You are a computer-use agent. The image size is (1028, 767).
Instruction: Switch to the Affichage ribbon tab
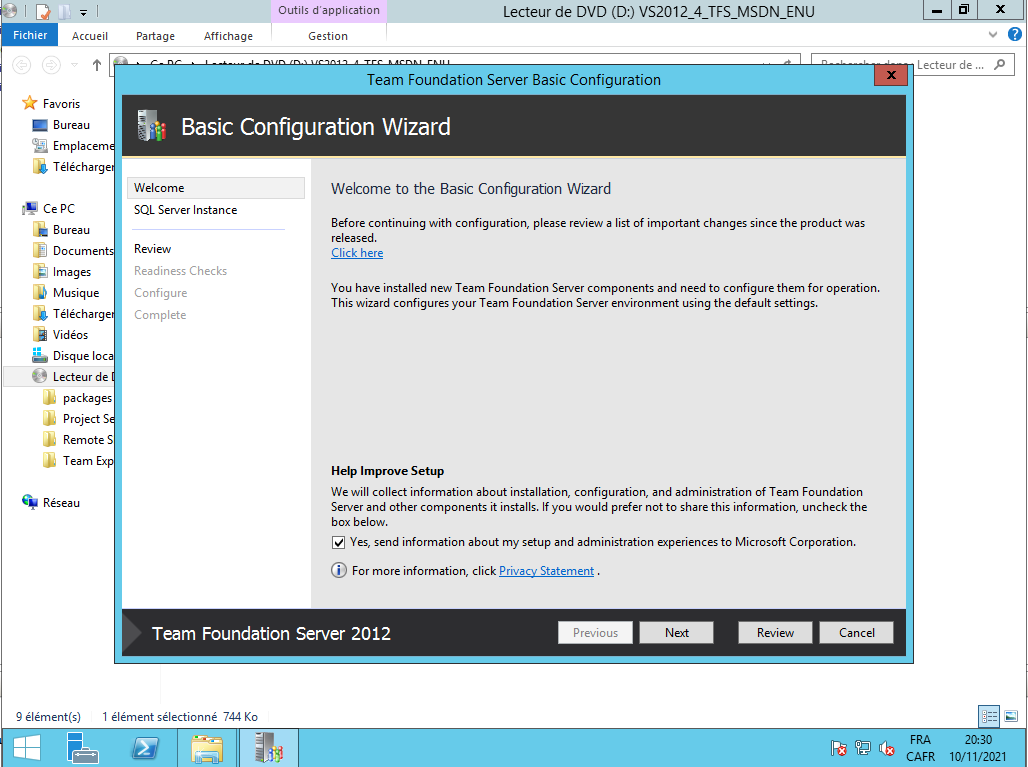228,36
